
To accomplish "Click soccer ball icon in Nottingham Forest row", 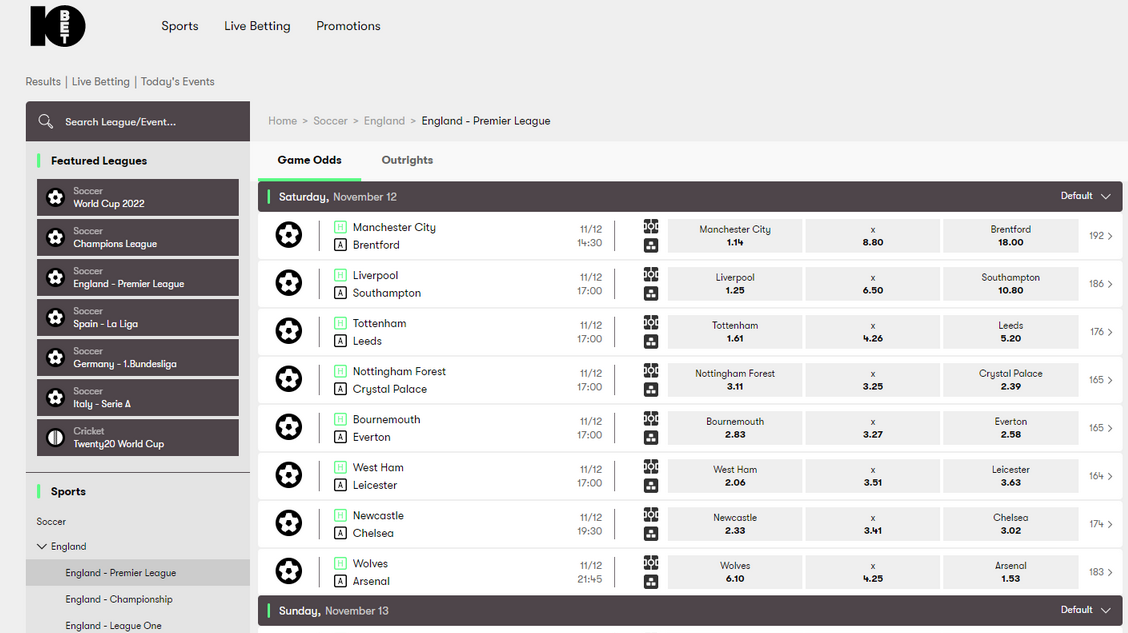I will click(288, 379).
